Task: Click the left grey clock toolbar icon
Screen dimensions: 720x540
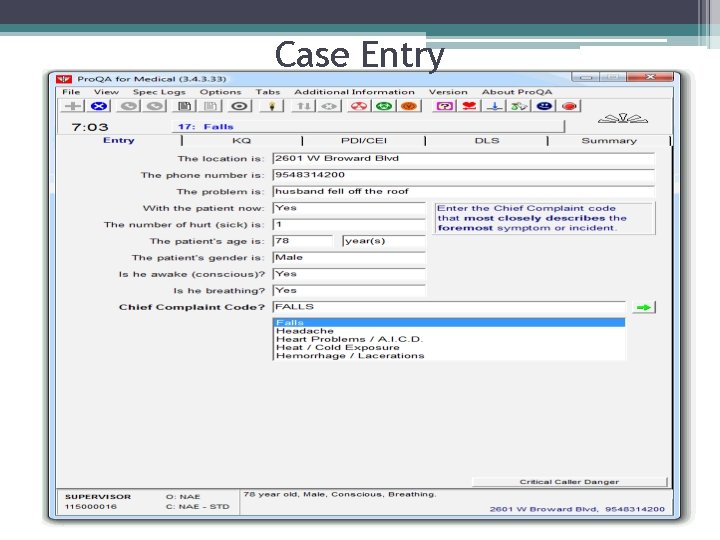Action: pos(129,107)
